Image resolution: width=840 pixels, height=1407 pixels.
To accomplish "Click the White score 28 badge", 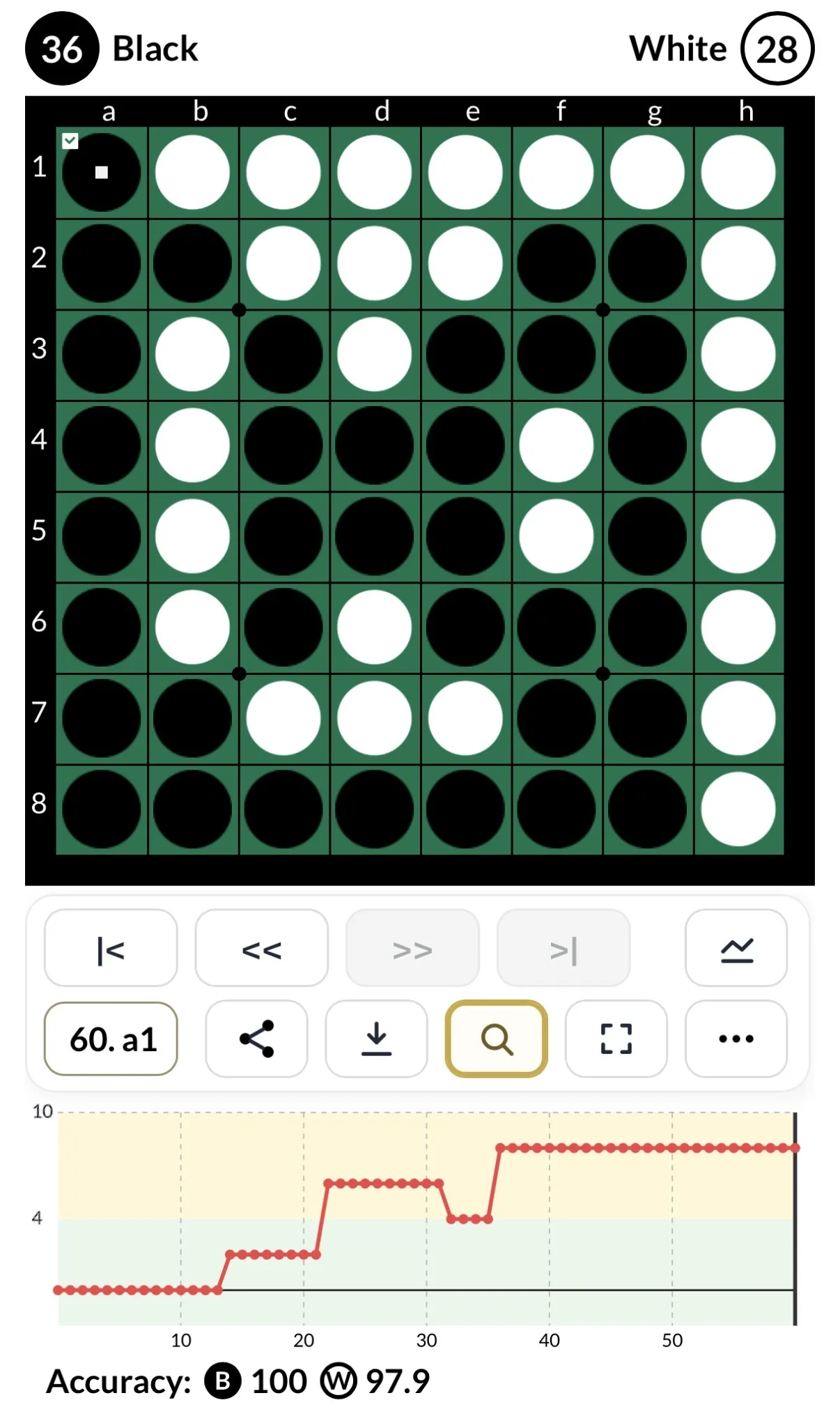I will pos(777,49).
